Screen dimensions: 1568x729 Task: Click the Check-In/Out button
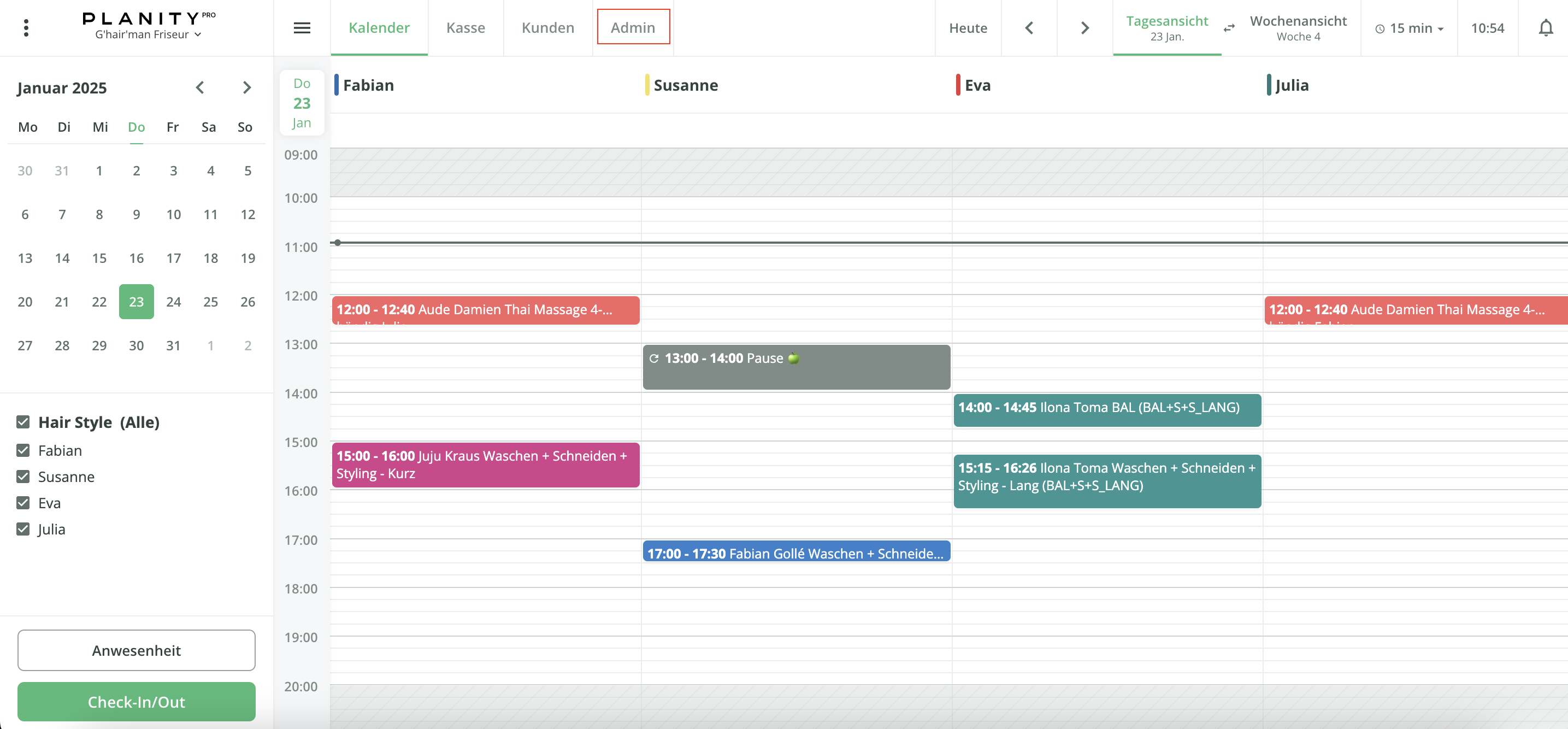click(137, 701)
